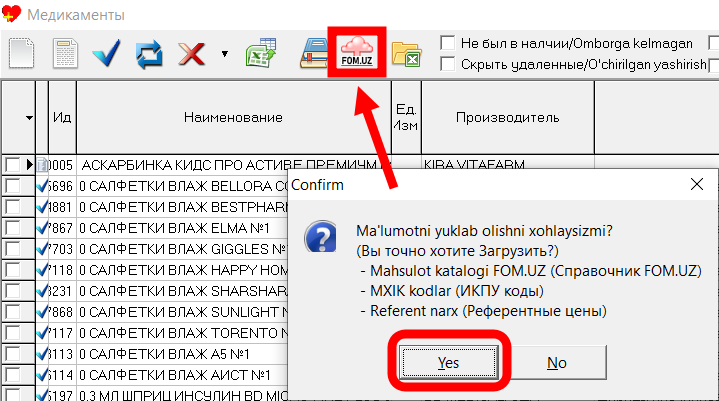The width and height of the screenshot is (719, 401).
Task: Click the document icon on АСКАРБИНКА row
Action: pos(42,165)
